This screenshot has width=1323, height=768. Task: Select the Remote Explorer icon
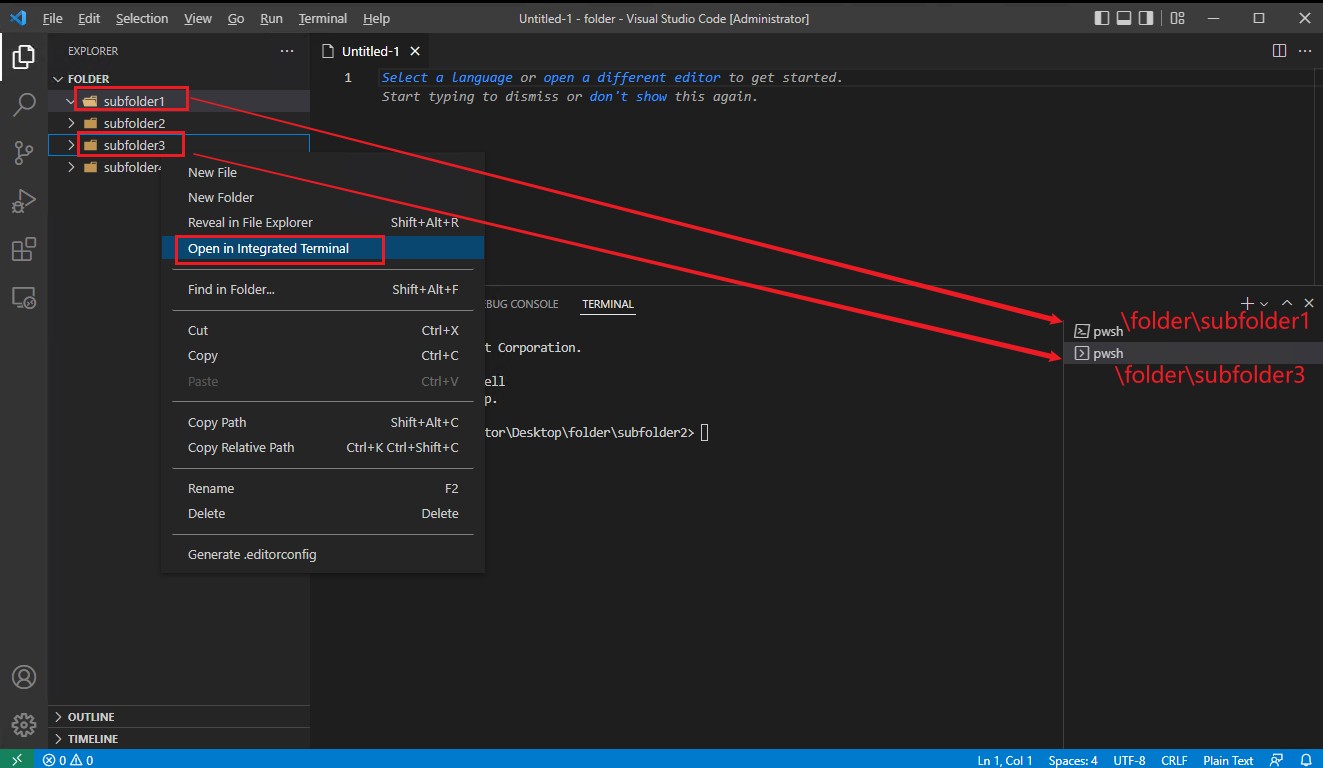click(x=24, y=297)
